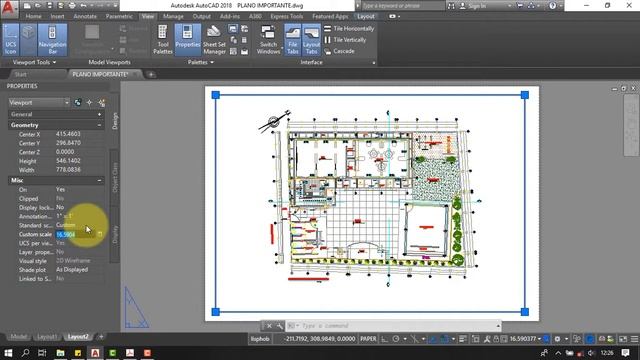
Task: Collapse the Geometry properties section
Action: pos(99,125)
